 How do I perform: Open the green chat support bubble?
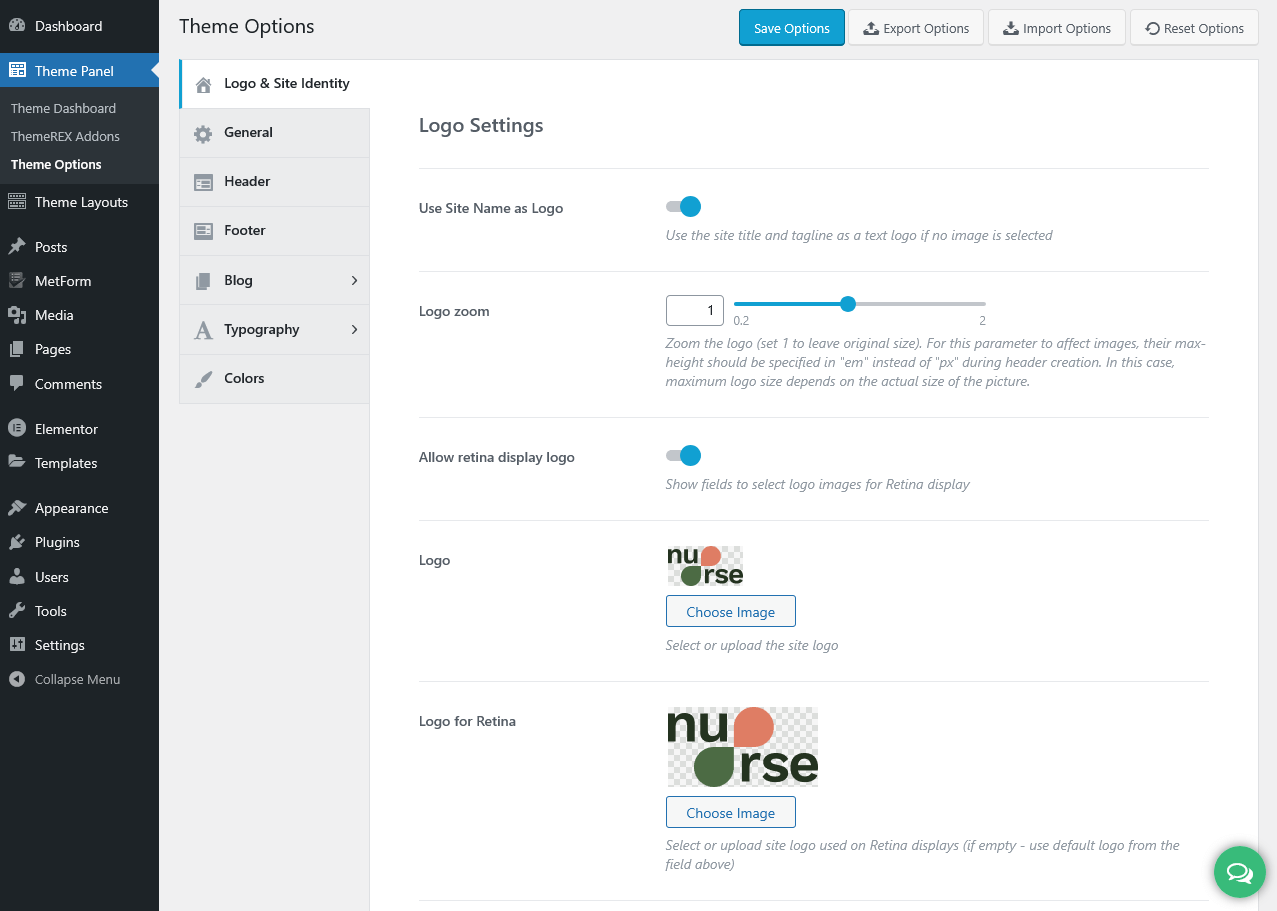point(1239,873)
